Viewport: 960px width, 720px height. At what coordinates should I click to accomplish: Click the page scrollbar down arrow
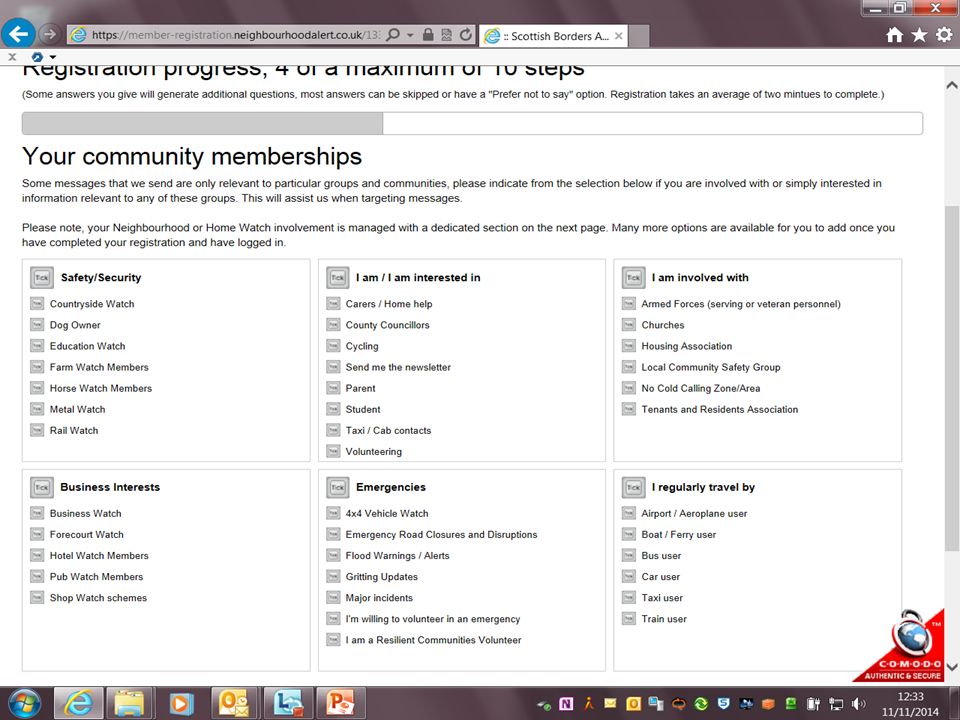coord(952,667)
